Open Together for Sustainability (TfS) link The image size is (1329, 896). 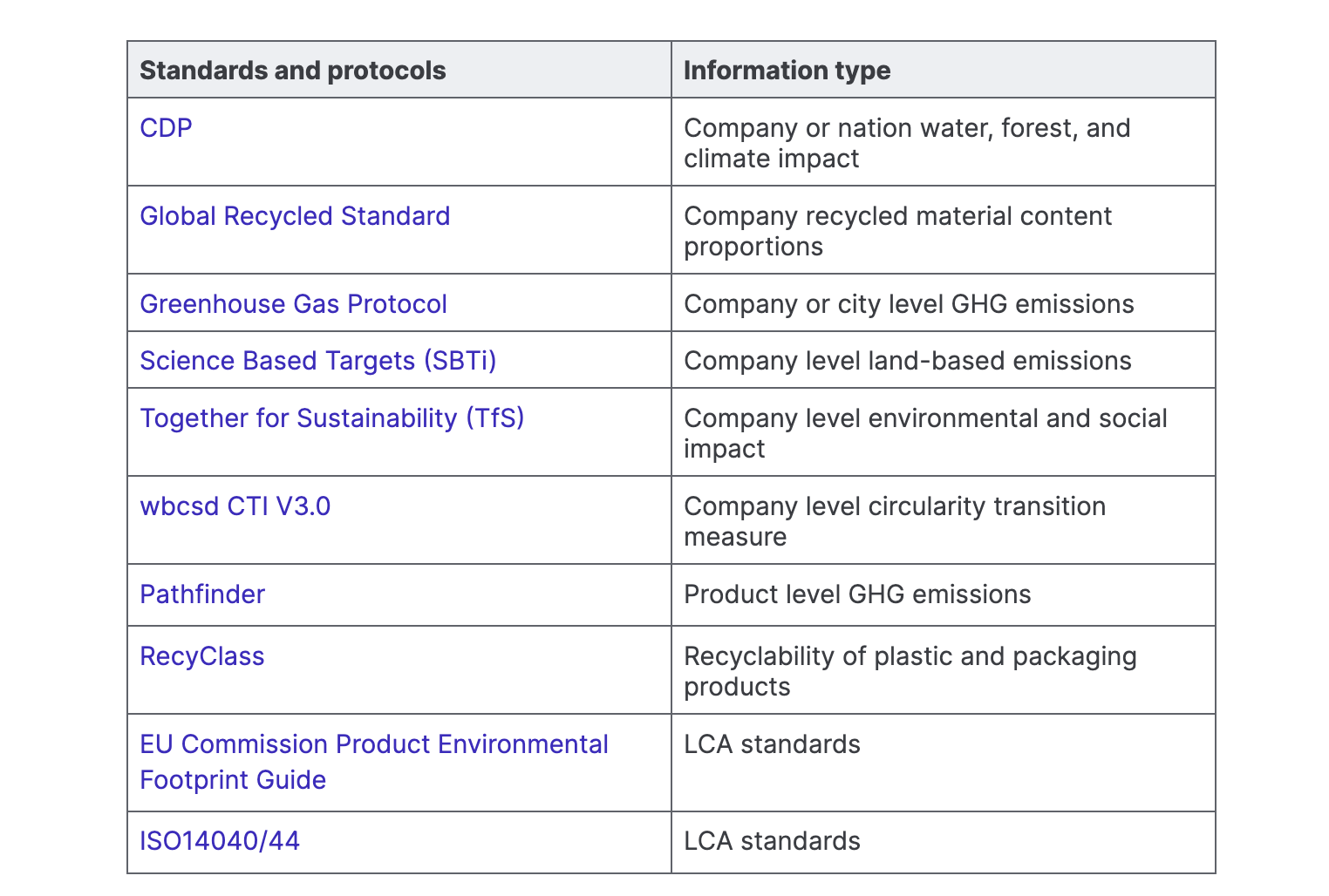(x=331, y=418)
